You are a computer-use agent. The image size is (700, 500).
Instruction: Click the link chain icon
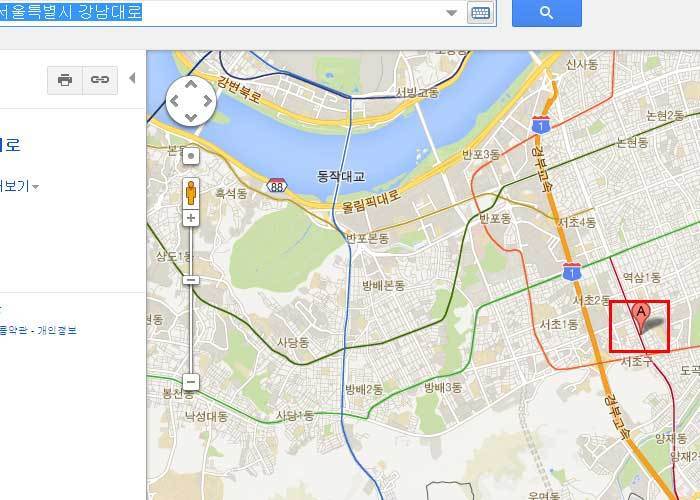pyautogui.click(x=100, y=80)
